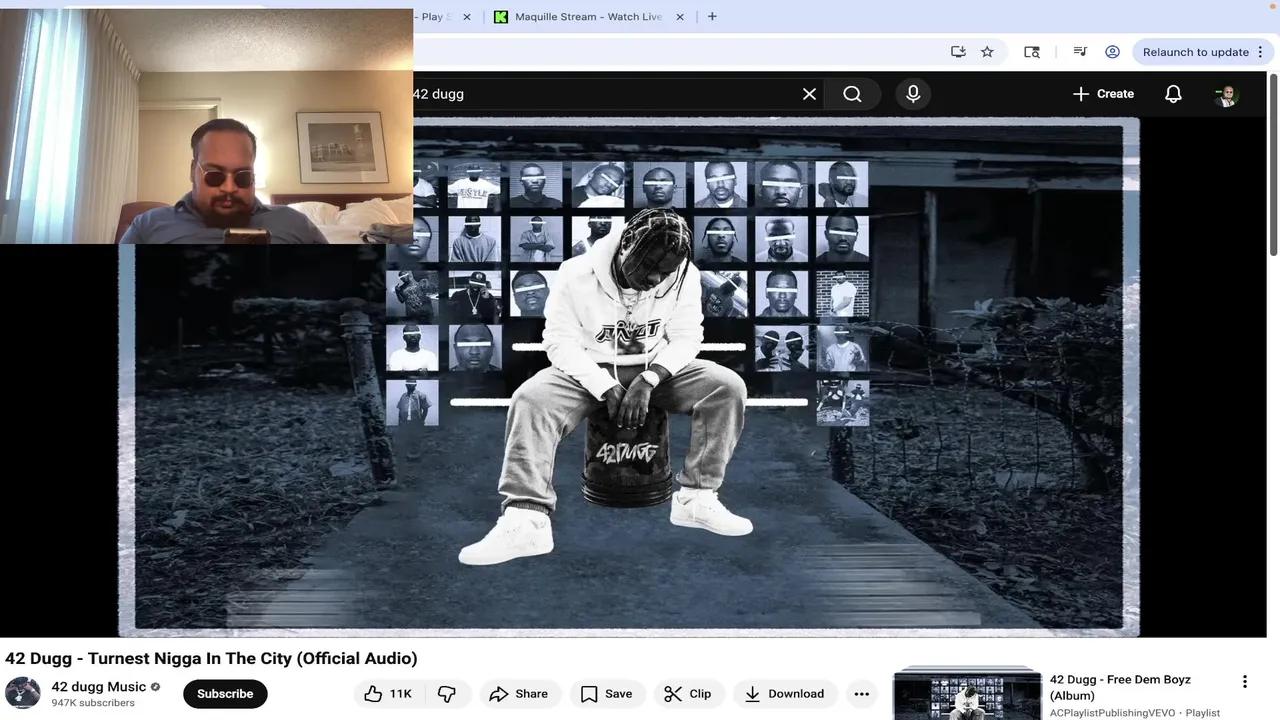This screenshot has width=1280, height=720.
Task: Start voice search with the microphone
Action: pos(913,94)
